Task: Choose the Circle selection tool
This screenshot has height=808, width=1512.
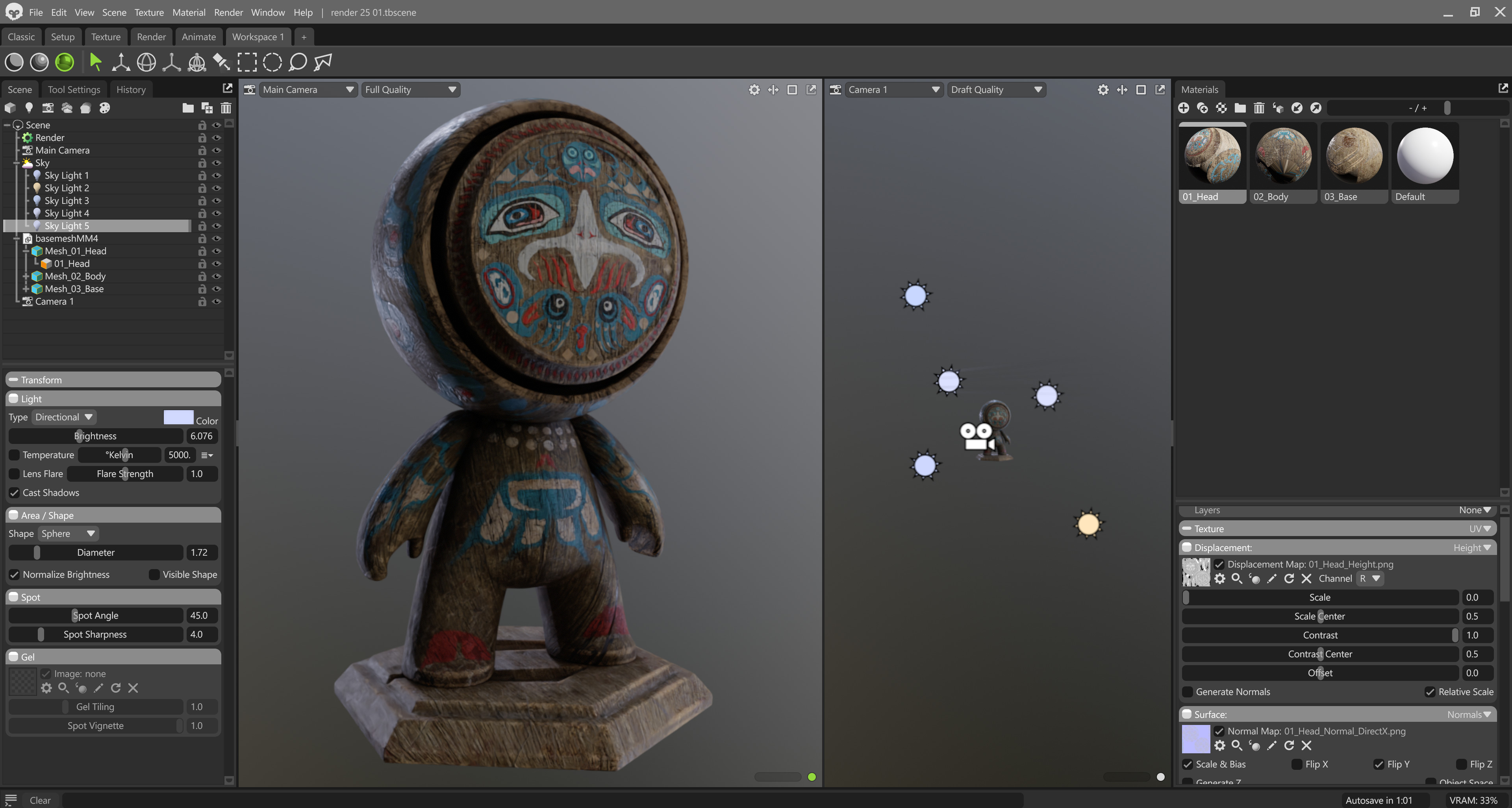Action: pyautogui.click(x=272, y=62)
